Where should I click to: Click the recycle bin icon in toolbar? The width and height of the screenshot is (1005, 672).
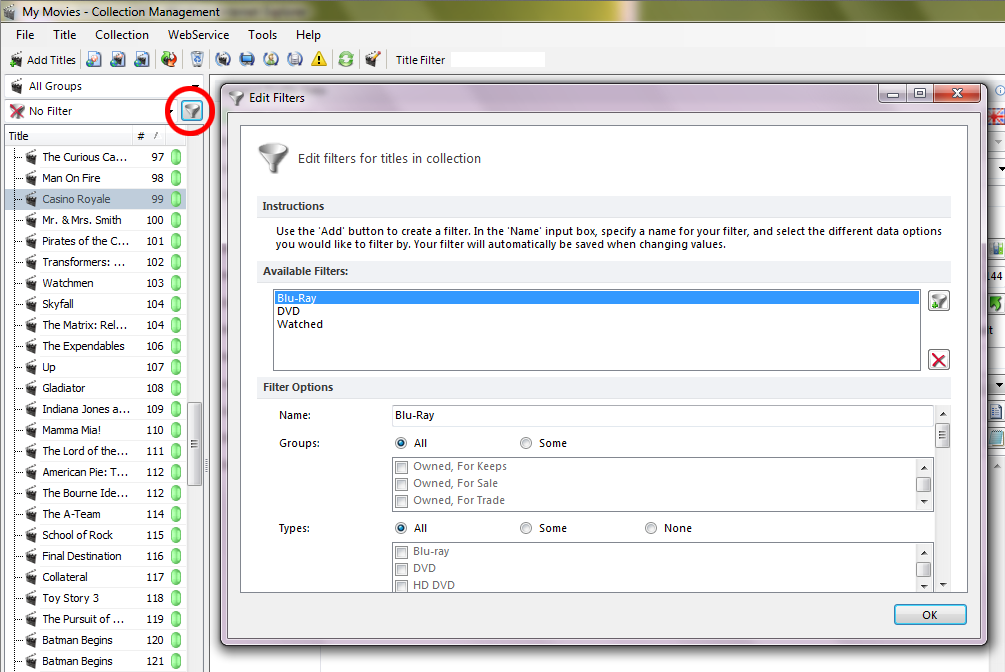[x=197, y=60]
